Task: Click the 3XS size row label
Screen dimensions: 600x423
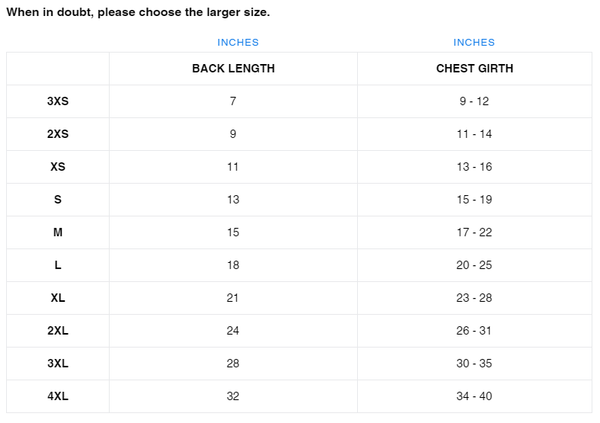Action: (x=58, y=101)
